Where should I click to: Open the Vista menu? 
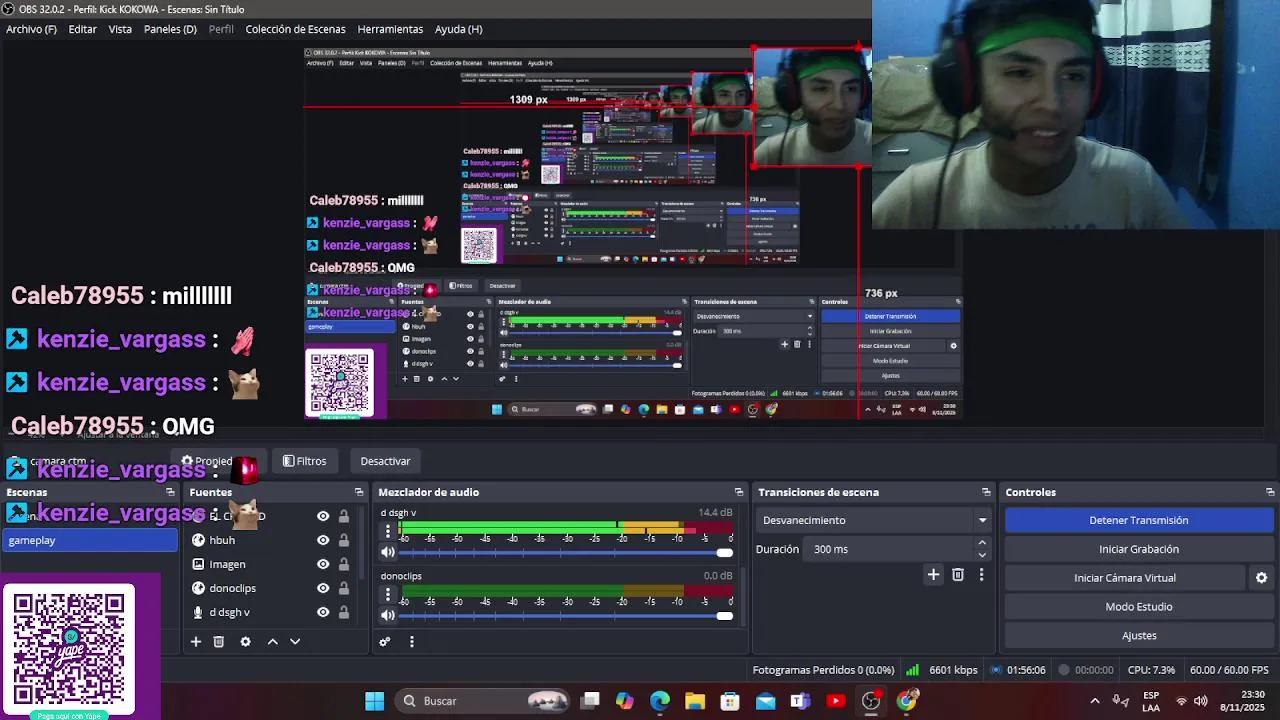click(x=120, y=29)
